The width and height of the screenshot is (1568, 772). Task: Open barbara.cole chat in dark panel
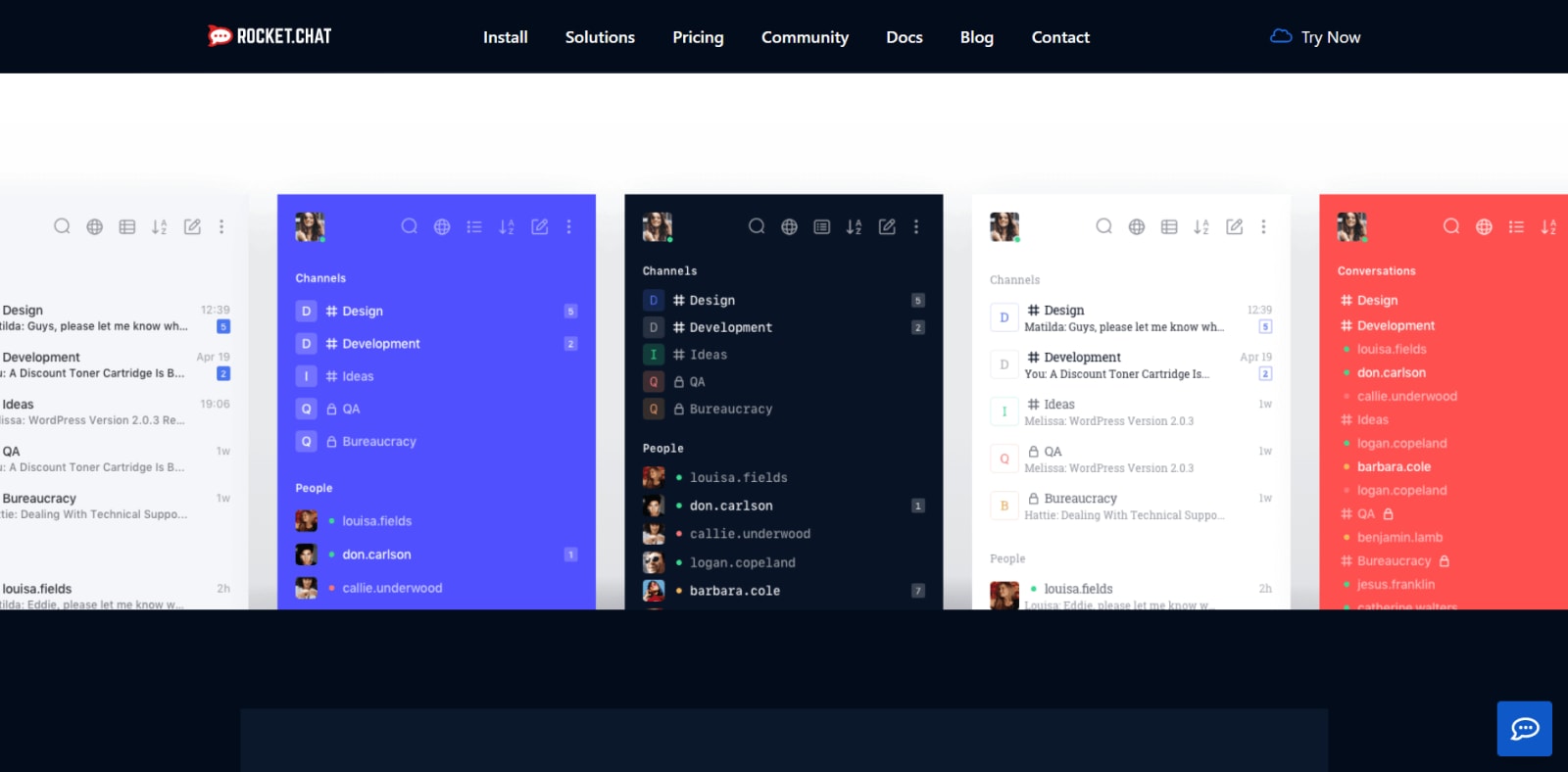click(x=784, y=591)
